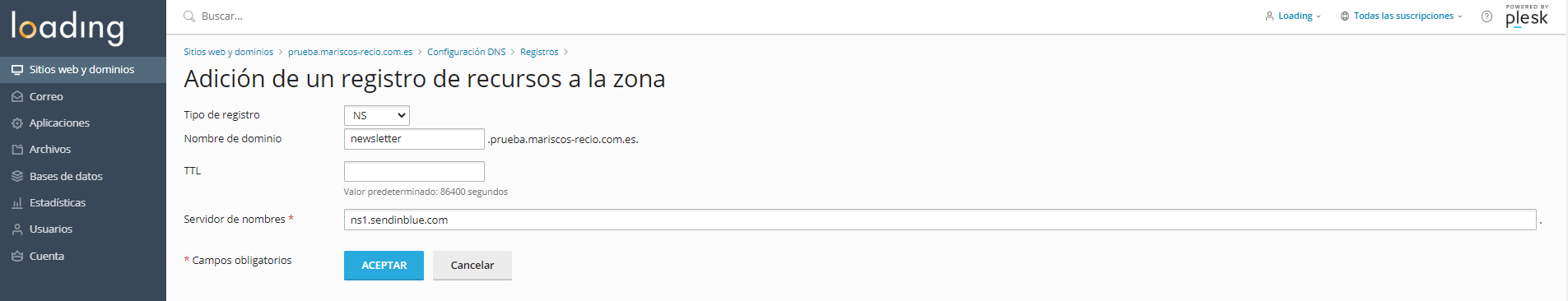This screenshot has width=1568, height=301.
Task: Open the help question mark icon
Action: pyautogui.click(x=1487, y=16)
